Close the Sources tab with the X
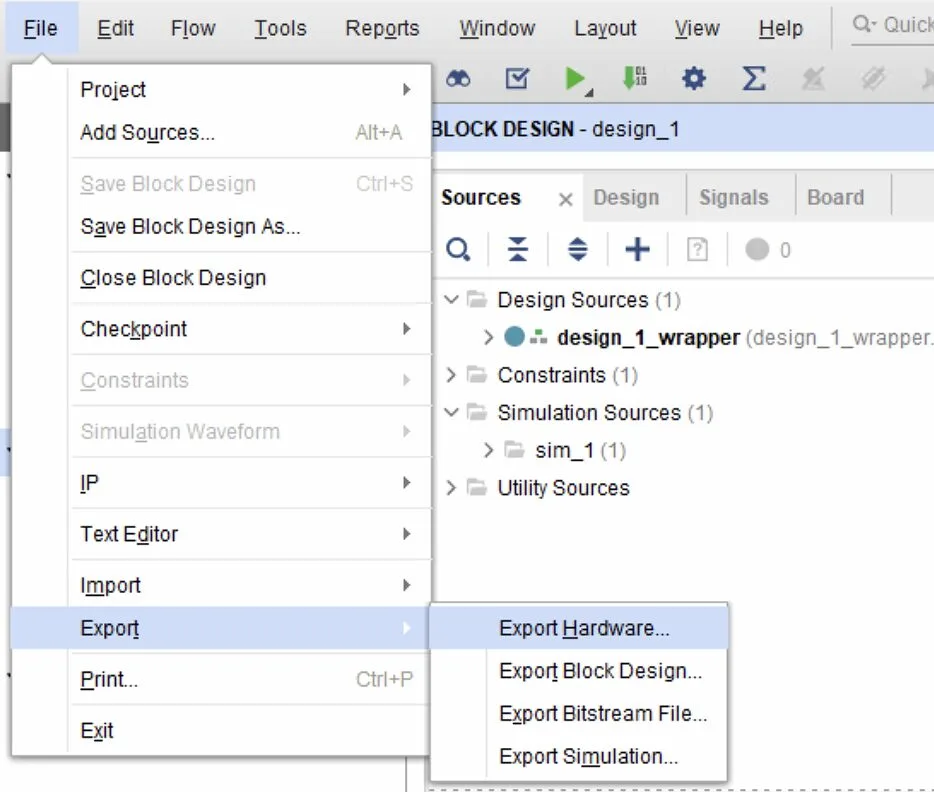The width and height of the screenshot is (934, 792). point(565,199)
